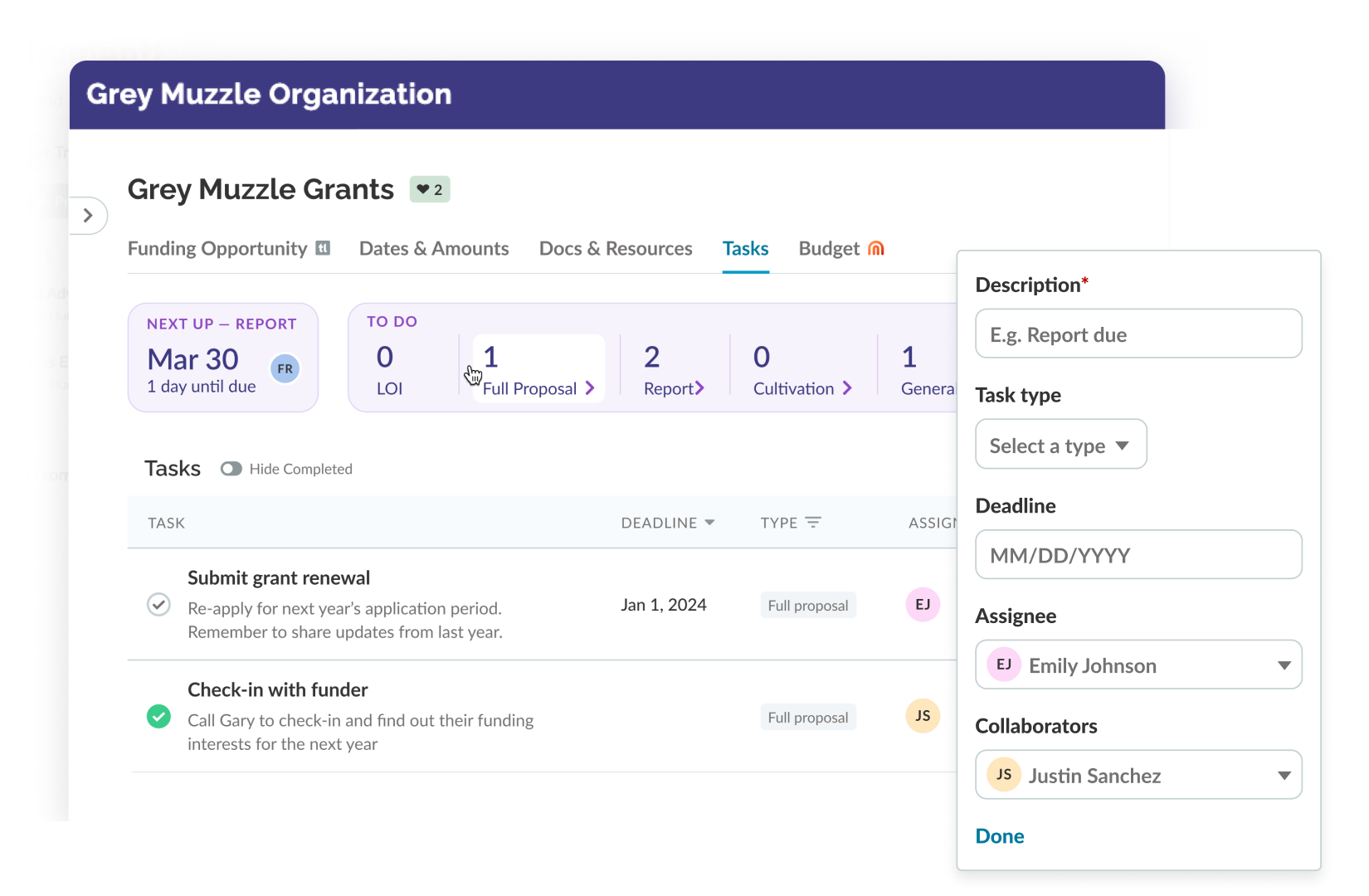Switch to the Dates & Amounts tab
Screen dimensions: 1369x896
point(434,249)
